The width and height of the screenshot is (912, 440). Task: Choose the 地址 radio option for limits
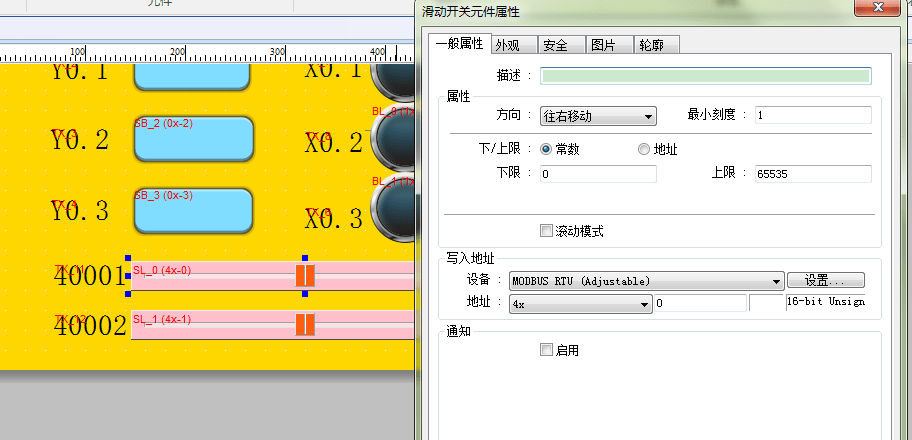[644, 149]
